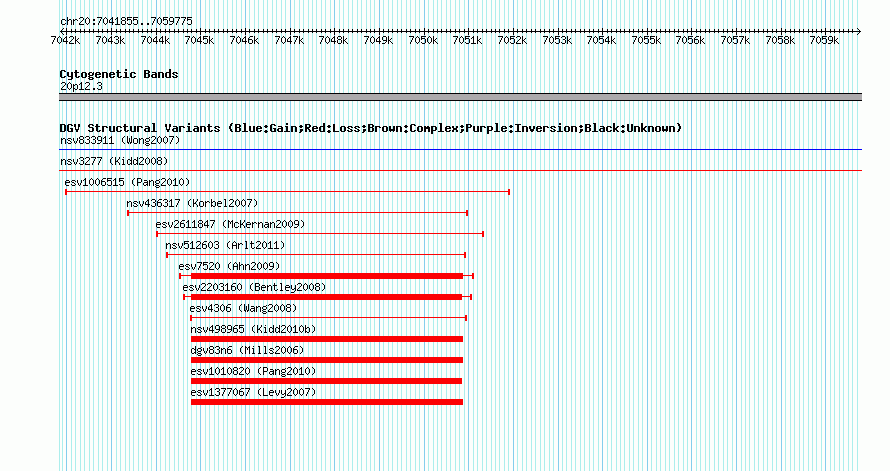The height and width of the screenshot is (471, 890).
Task: Click the red nsv3277 loss line
Action: tap(460, 170)
